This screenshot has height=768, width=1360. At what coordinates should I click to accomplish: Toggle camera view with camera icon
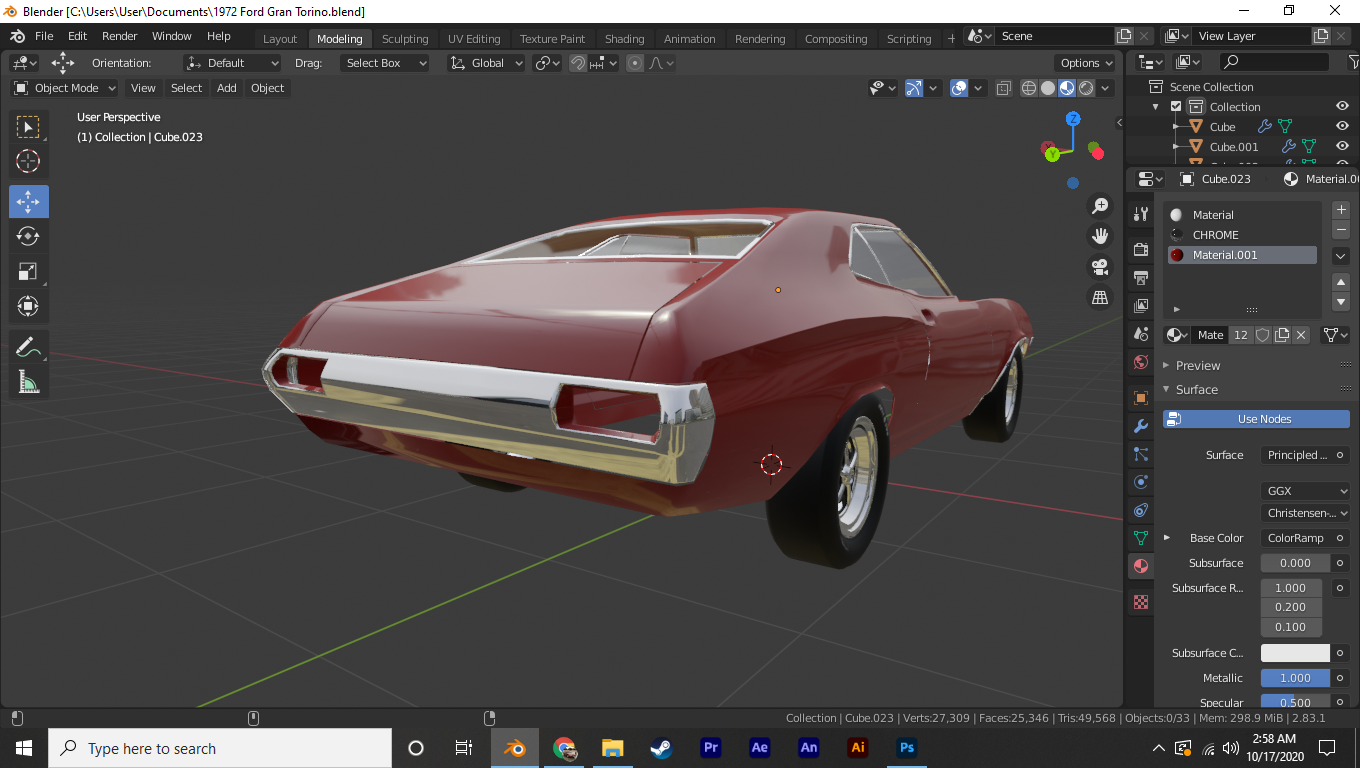point(1100,267)
